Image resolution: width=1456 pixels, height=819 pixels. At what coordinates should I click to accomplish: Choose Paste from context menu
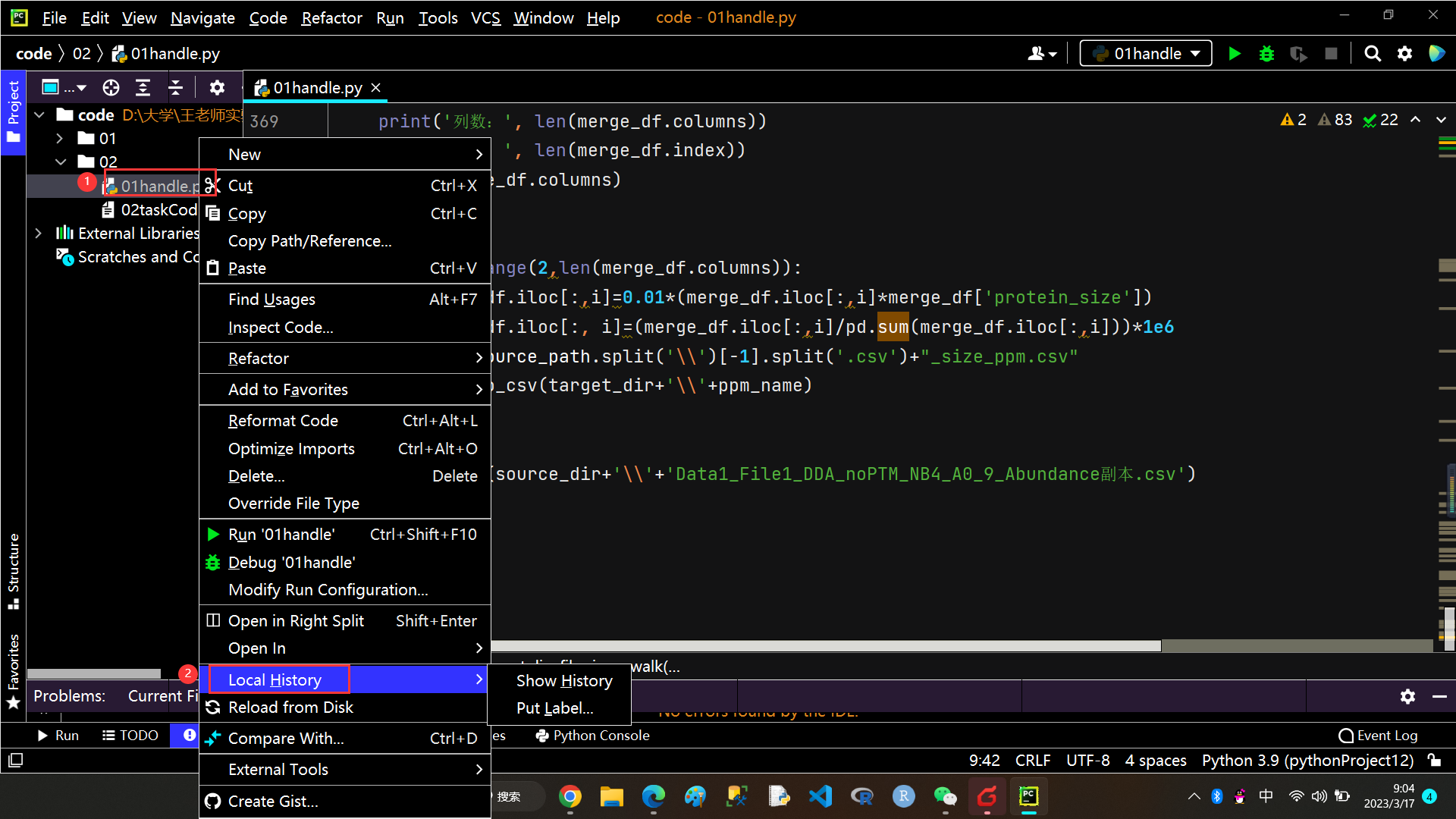345,268
